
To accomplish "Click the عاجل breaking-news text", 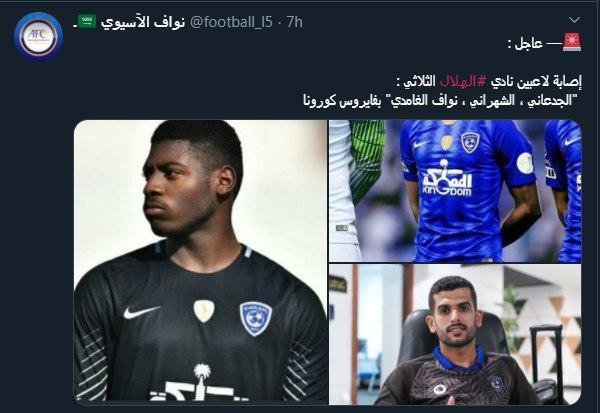I will coord(528,43).
